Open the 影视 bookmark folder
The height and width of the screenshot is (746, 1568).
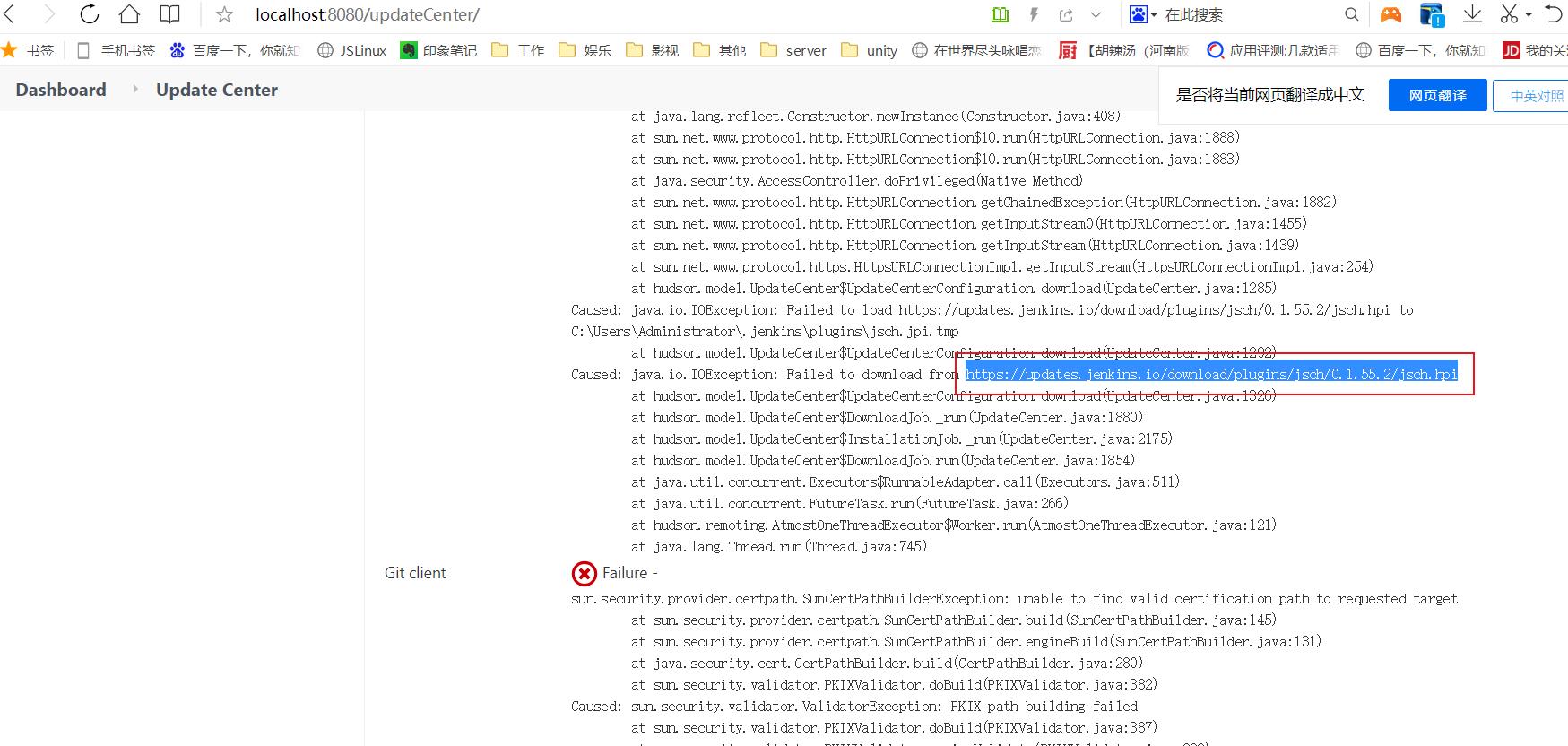point(653,50)
